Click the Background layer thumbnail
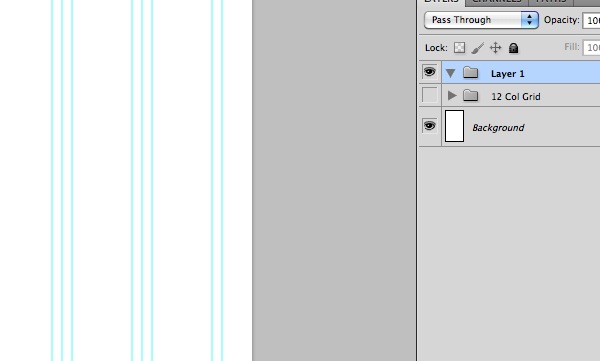Image resolution: width=600 pixels, height=361 pixels. [x=455, y=126]
